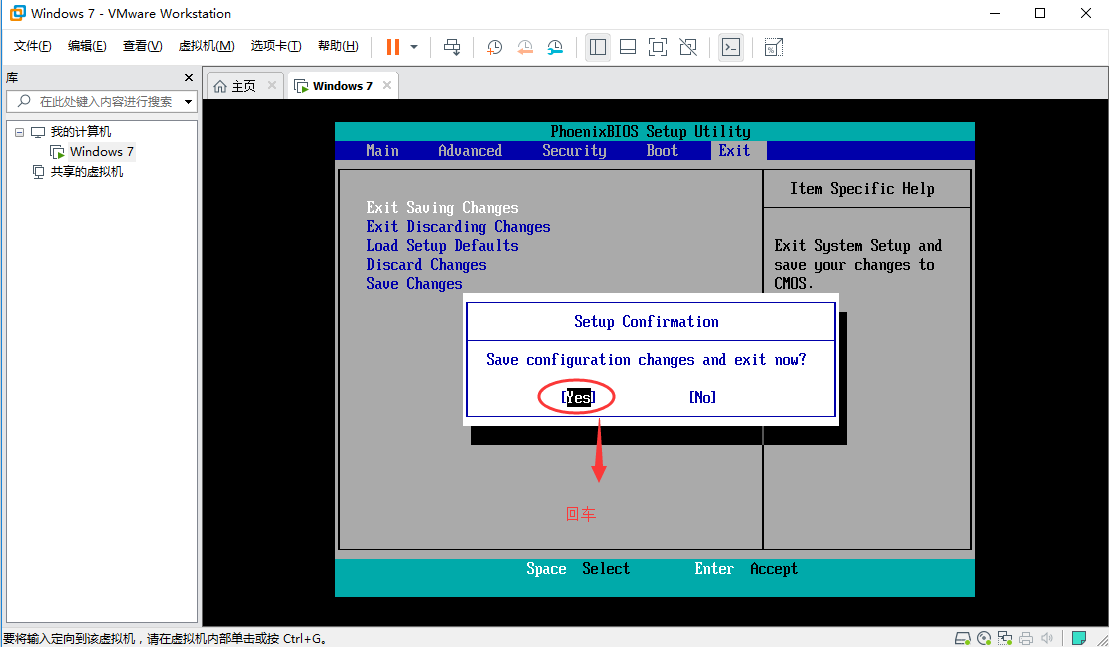Click Exit Discarding Changes option

[458, 227]
